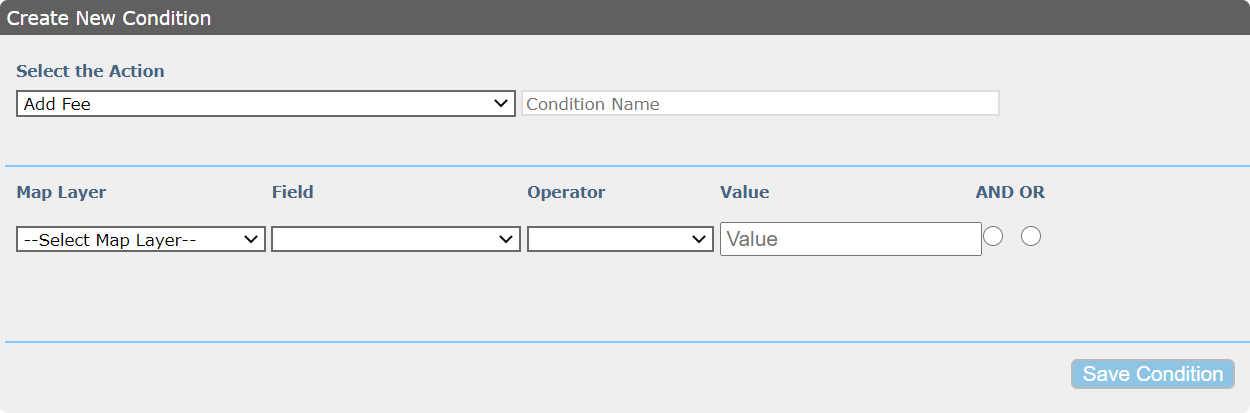This screenshot has width=1250, height=413.
Task: Open the Operator dropdown
Action: [x=620, y=240]
